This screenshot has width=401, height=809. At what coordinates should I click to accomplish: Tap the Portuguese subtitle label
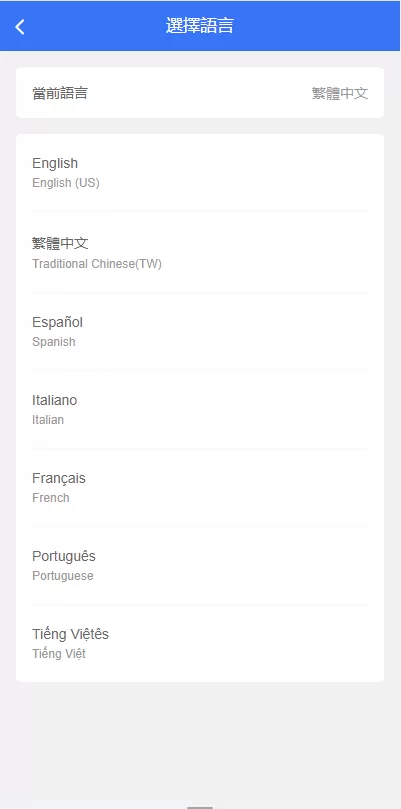click(63, 576)
